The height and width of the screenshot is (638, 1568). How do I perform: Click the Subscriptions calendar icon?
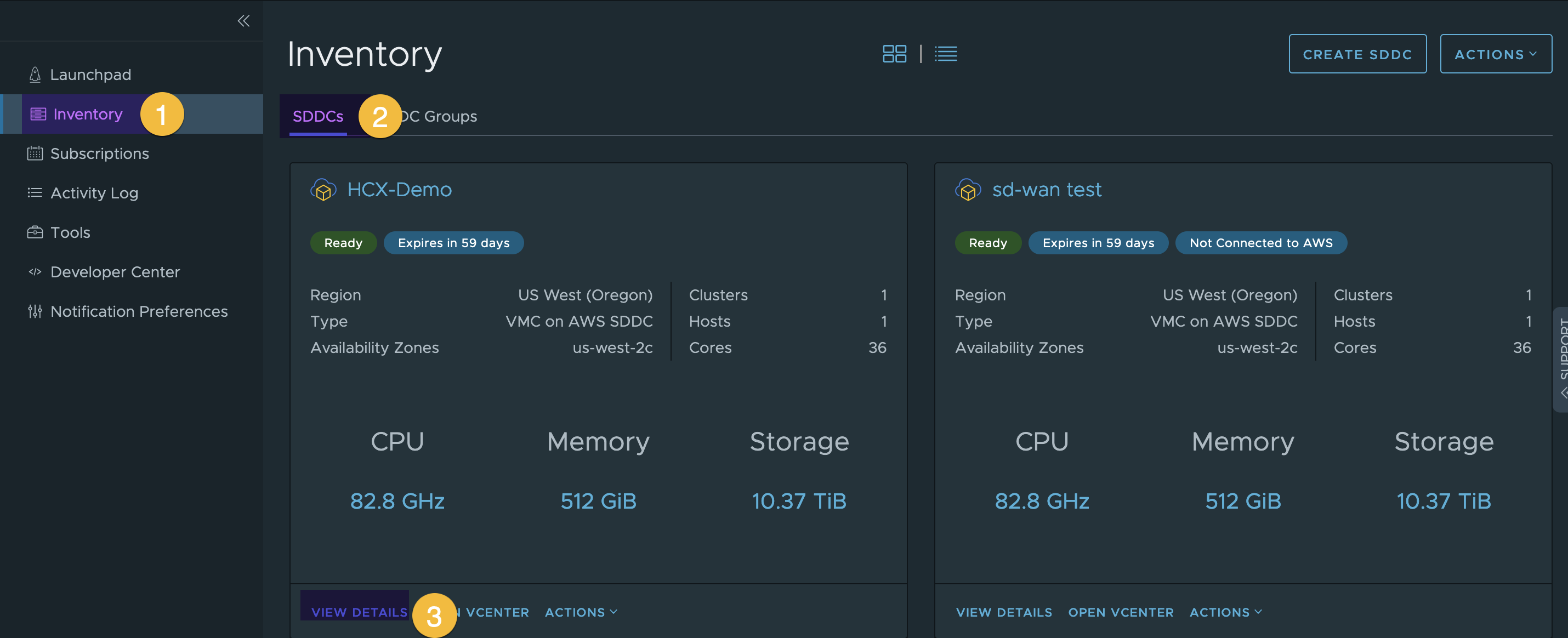pyautogui.click(x=35, y=153)
